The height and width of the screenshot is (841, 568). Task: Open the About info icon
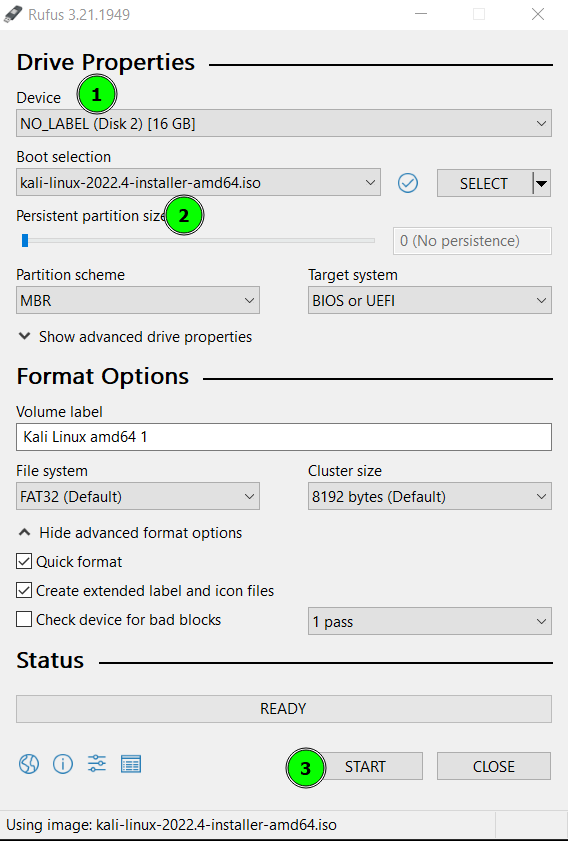pyautogui.click(x=63, y=764)
